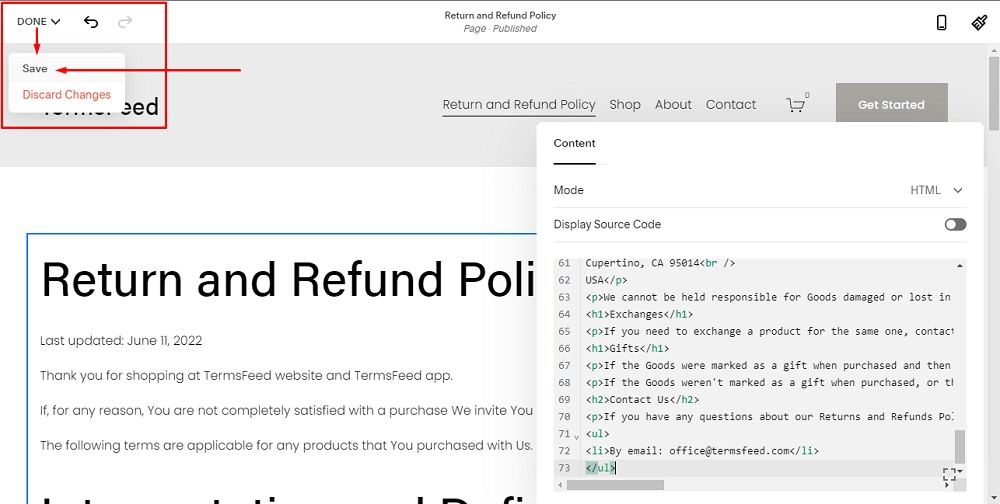Click the email list item code line
The width and height of the screenshot is (1000, 504).
click(x=702, y=451)
